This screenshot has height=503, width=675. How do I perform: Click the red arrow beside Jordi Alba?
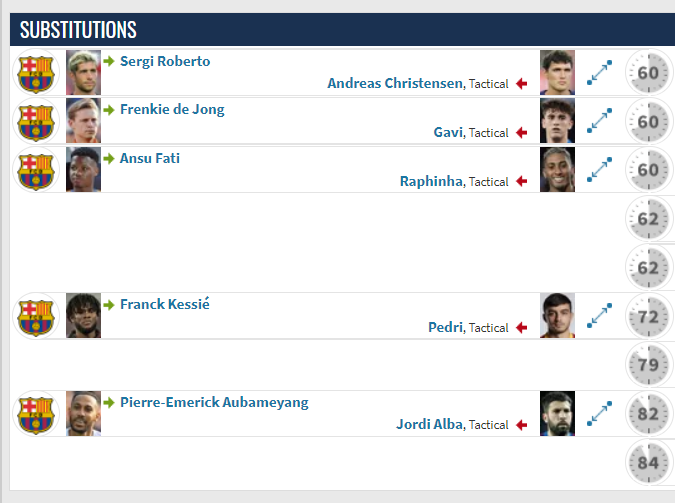click(x=522, y=425)
